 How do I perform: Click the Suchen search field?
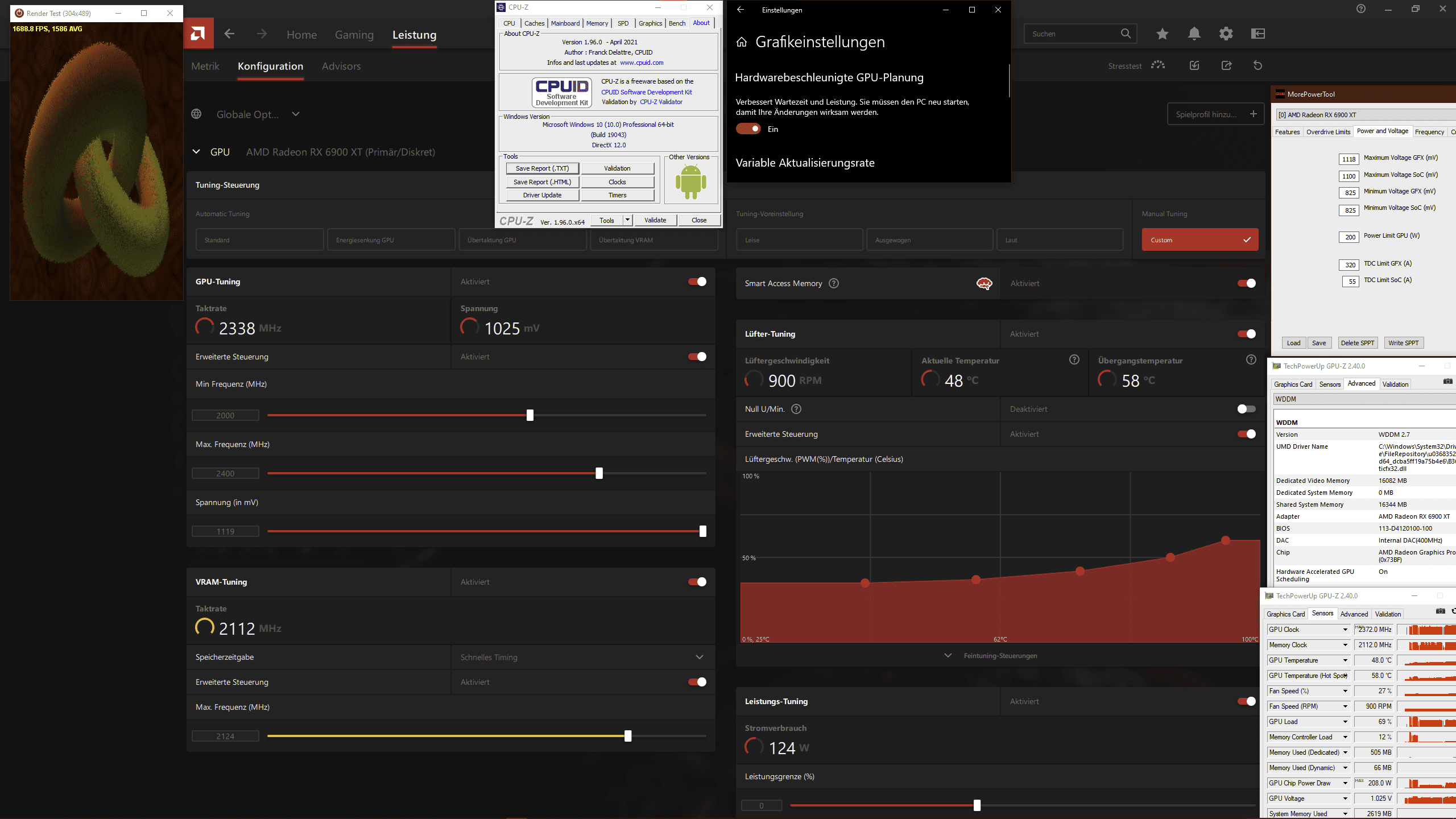click(x=1080, y=34)
